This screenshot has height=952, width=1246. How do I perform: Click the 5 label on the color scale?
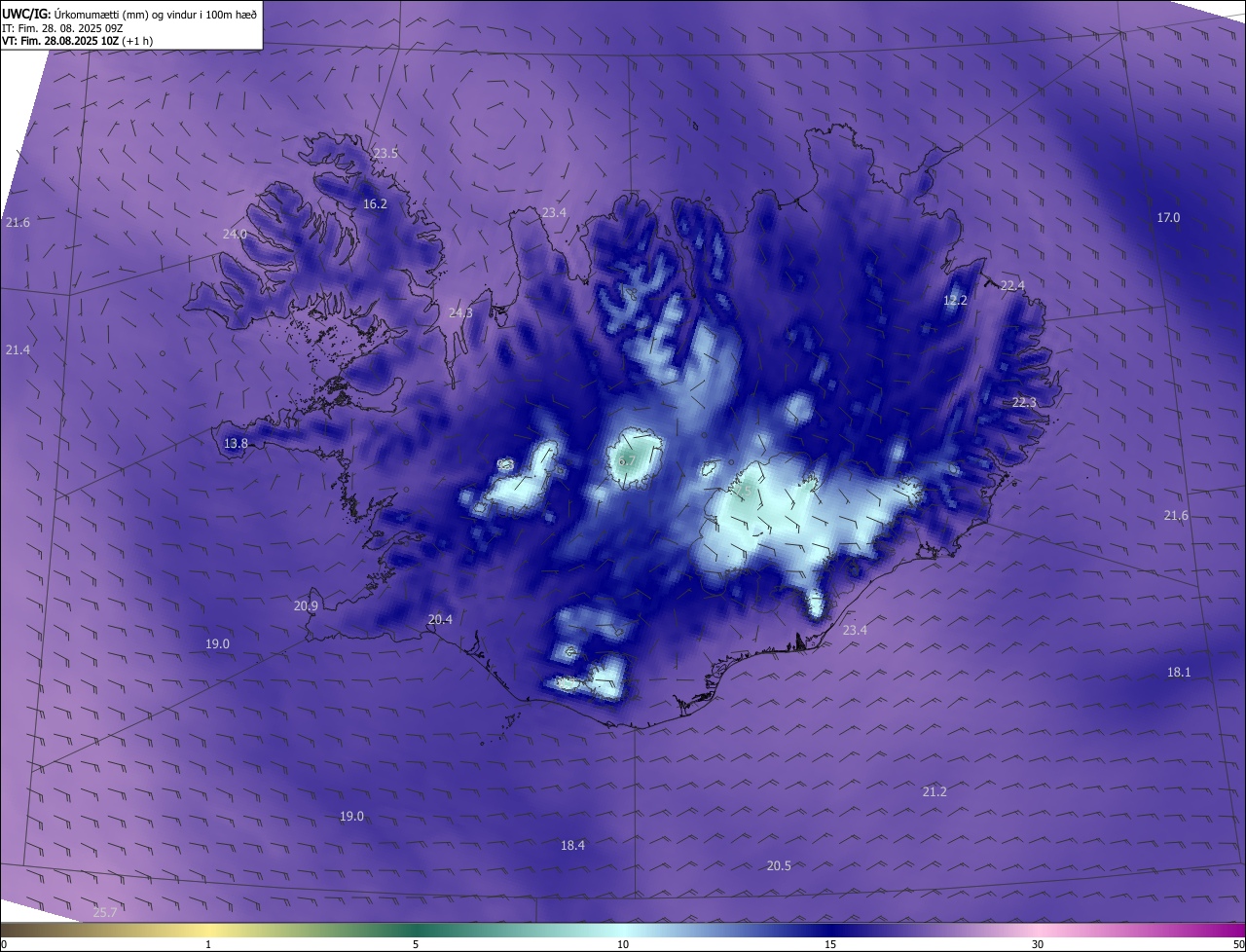(416, 945)
